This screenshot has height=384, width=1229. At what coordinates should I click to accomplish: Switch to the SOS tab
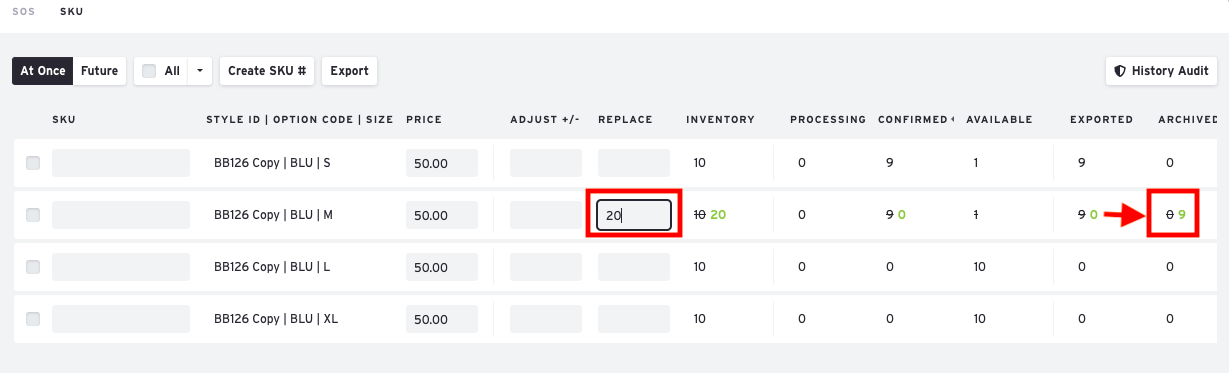click(23, 12)
